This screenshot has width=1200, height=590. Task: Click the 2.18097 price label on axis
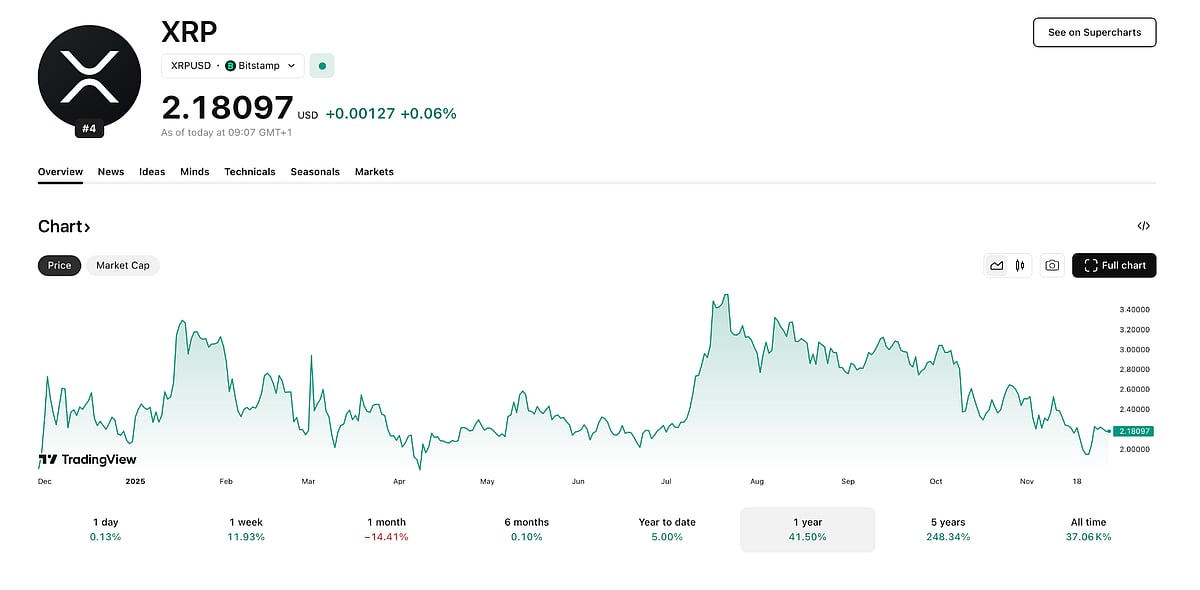click(x=1134, y=431)
